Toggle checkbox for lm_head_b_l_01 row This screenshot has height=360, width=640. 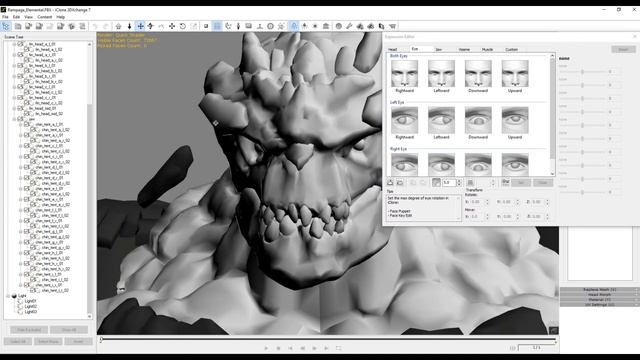click(x=20, y=65)
